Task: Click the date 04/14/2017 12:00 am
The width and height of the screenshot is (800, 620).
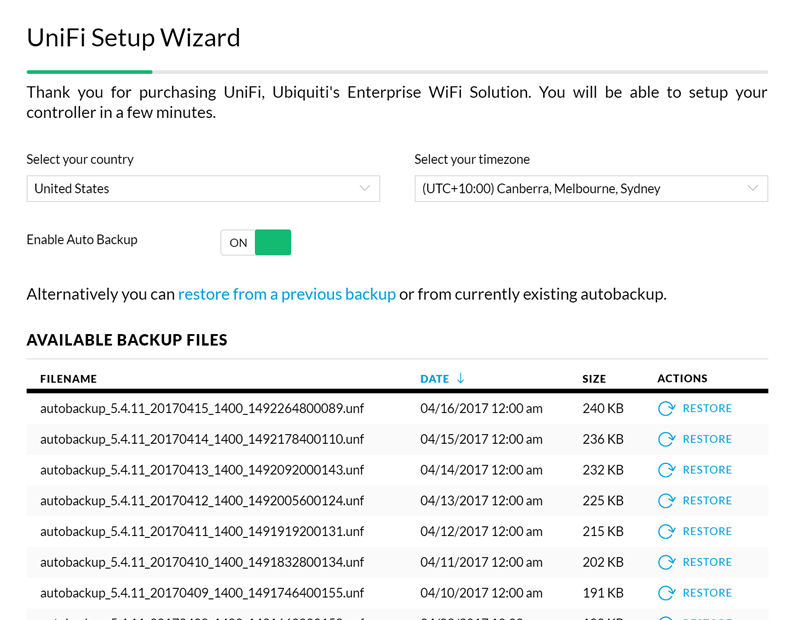Action: click(481, 469)
